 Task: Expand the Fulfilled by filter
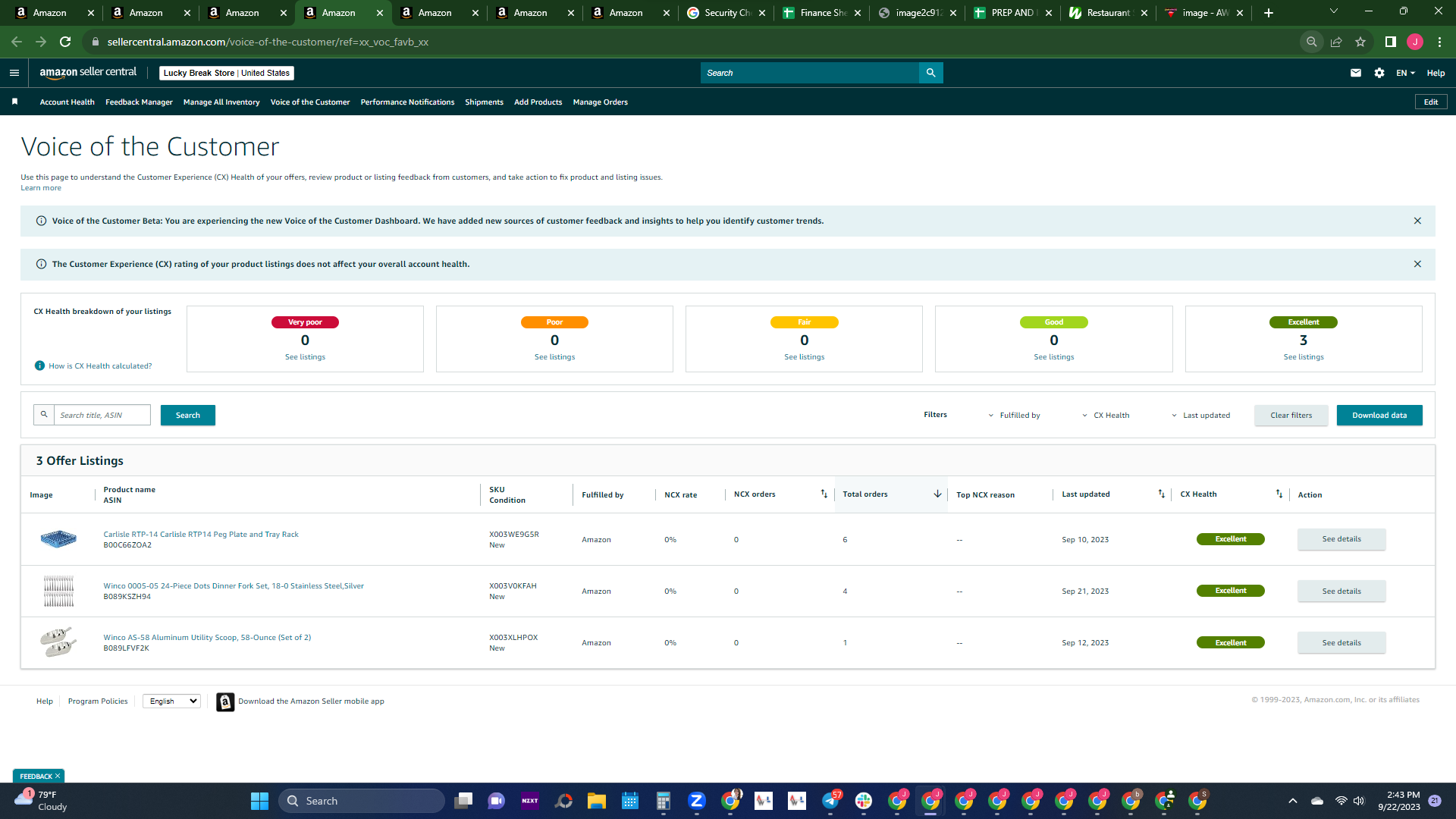1014,415
